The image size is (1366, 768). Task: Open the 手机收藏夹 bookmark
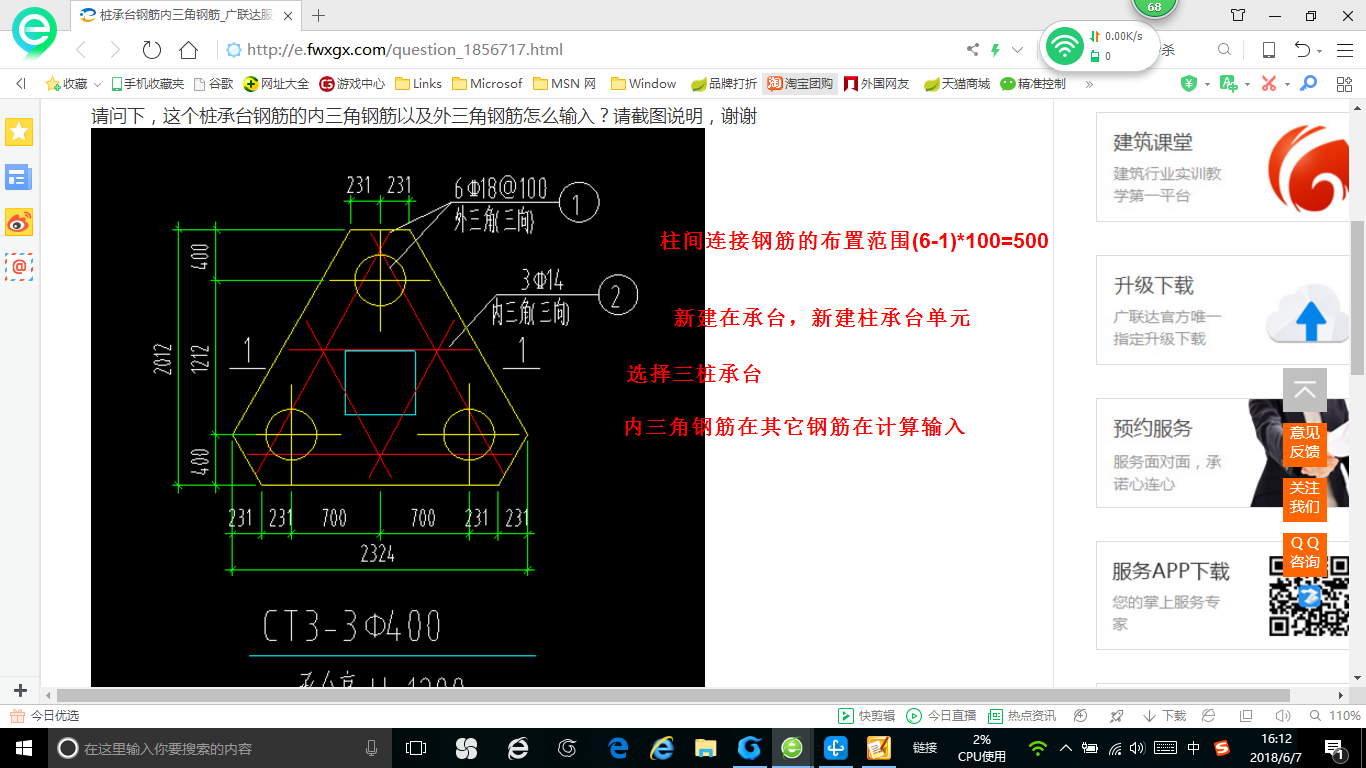coord(147,84)
